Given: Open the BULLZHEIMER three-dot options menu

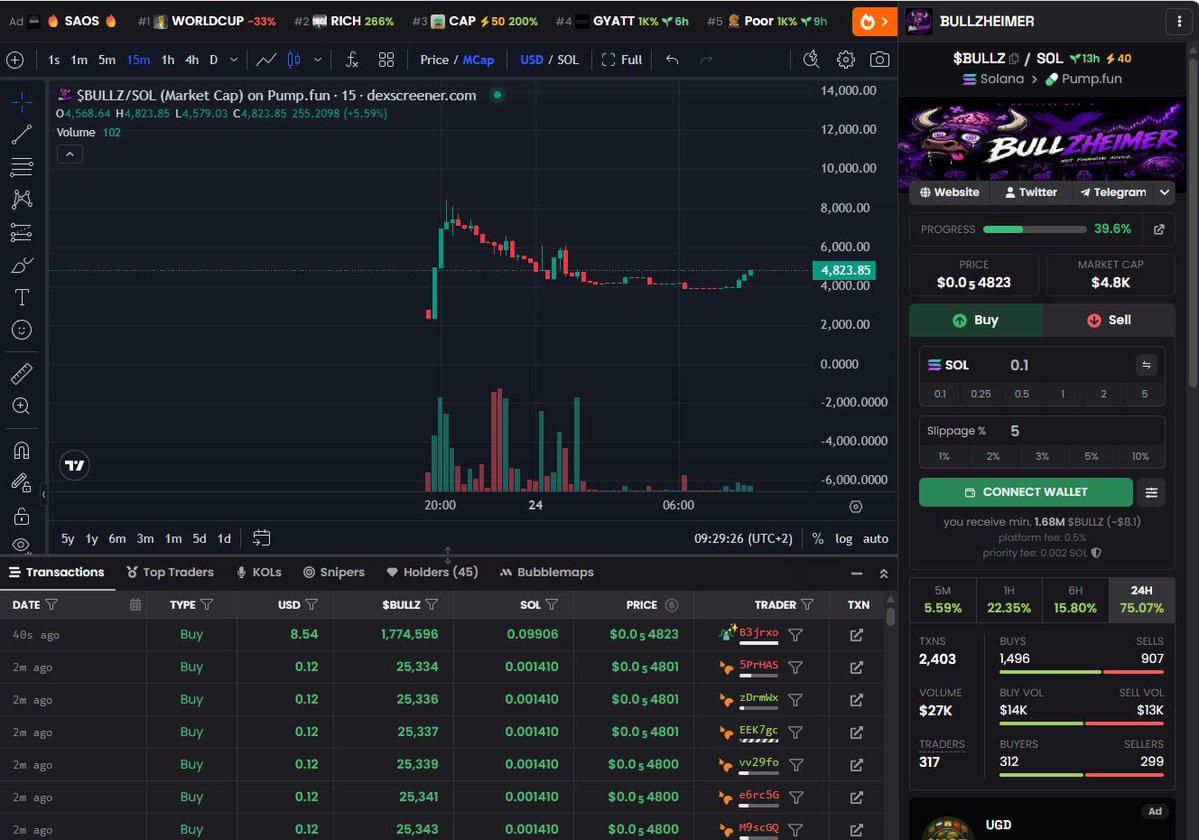Looking at the screenshot, I should click(1178, 21).
